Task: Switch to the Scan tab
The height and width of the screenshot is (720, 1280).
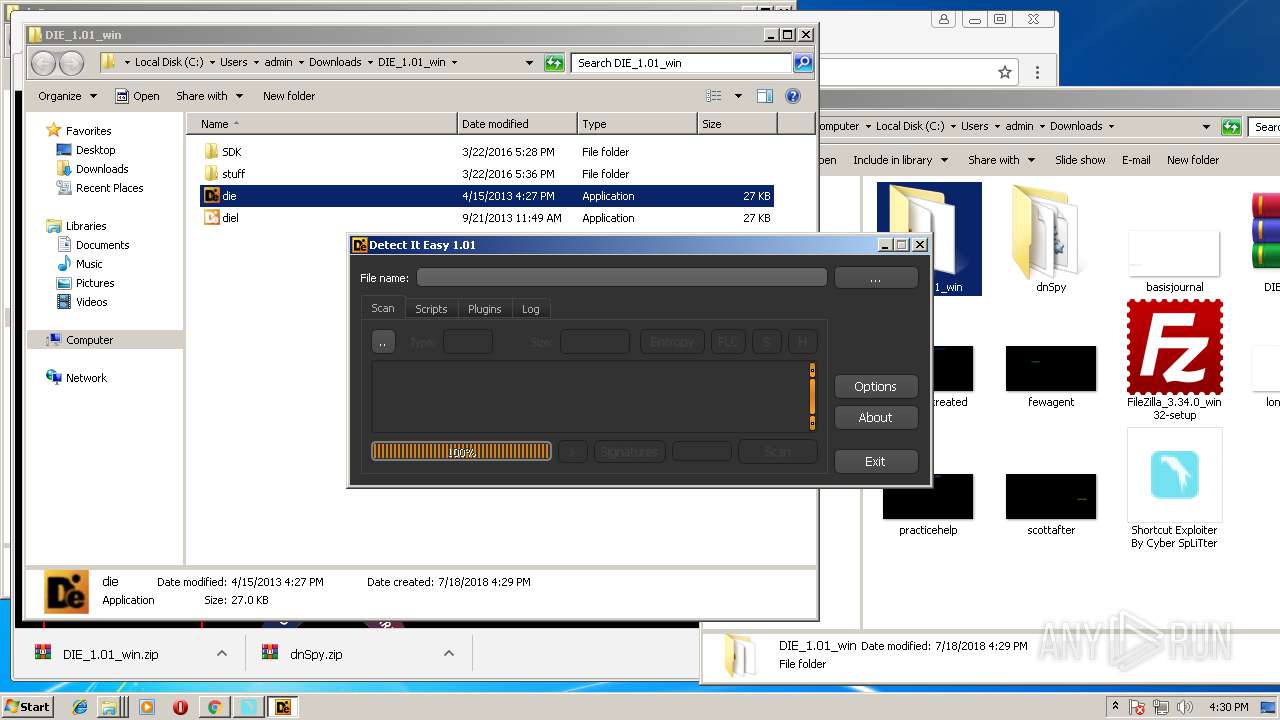Action: point(383,308)
